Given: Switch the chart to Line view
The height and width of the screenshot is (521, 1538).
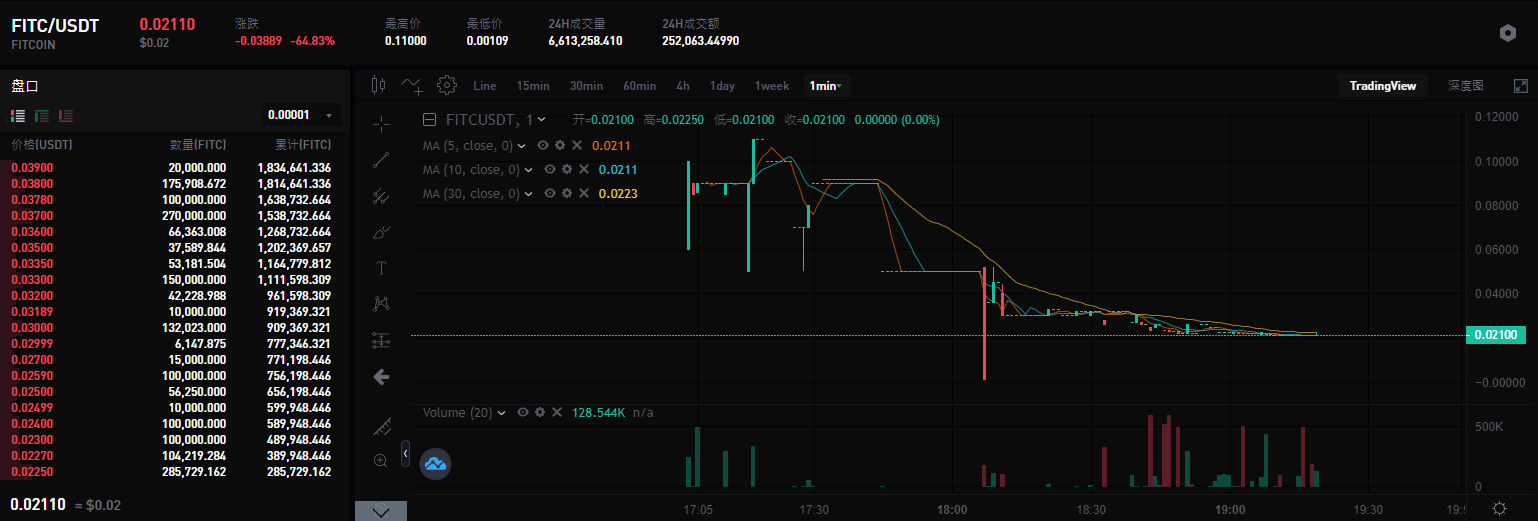Looking at the screenshot, I should 484,86.
